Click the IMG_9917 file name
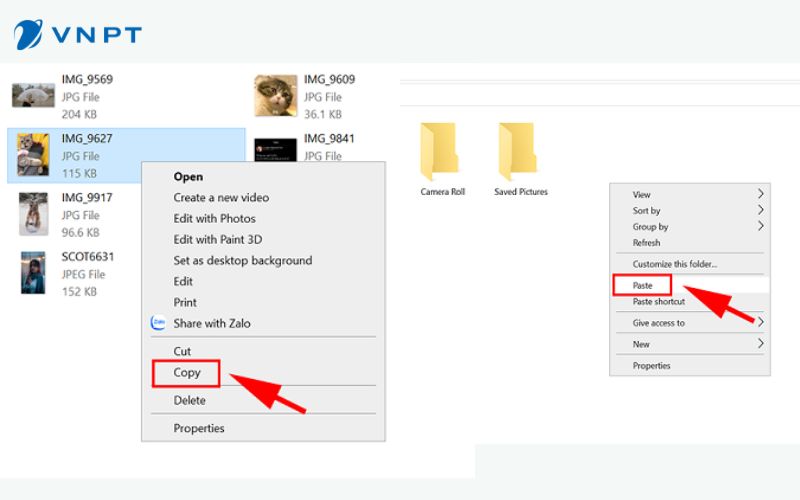800x500 pixels. 87,198
